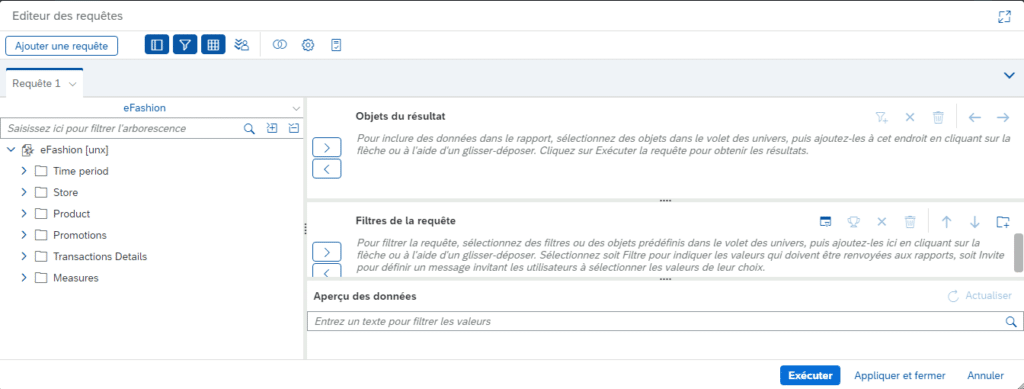
Task: Click the Annuler button
Action: point(985,375)
